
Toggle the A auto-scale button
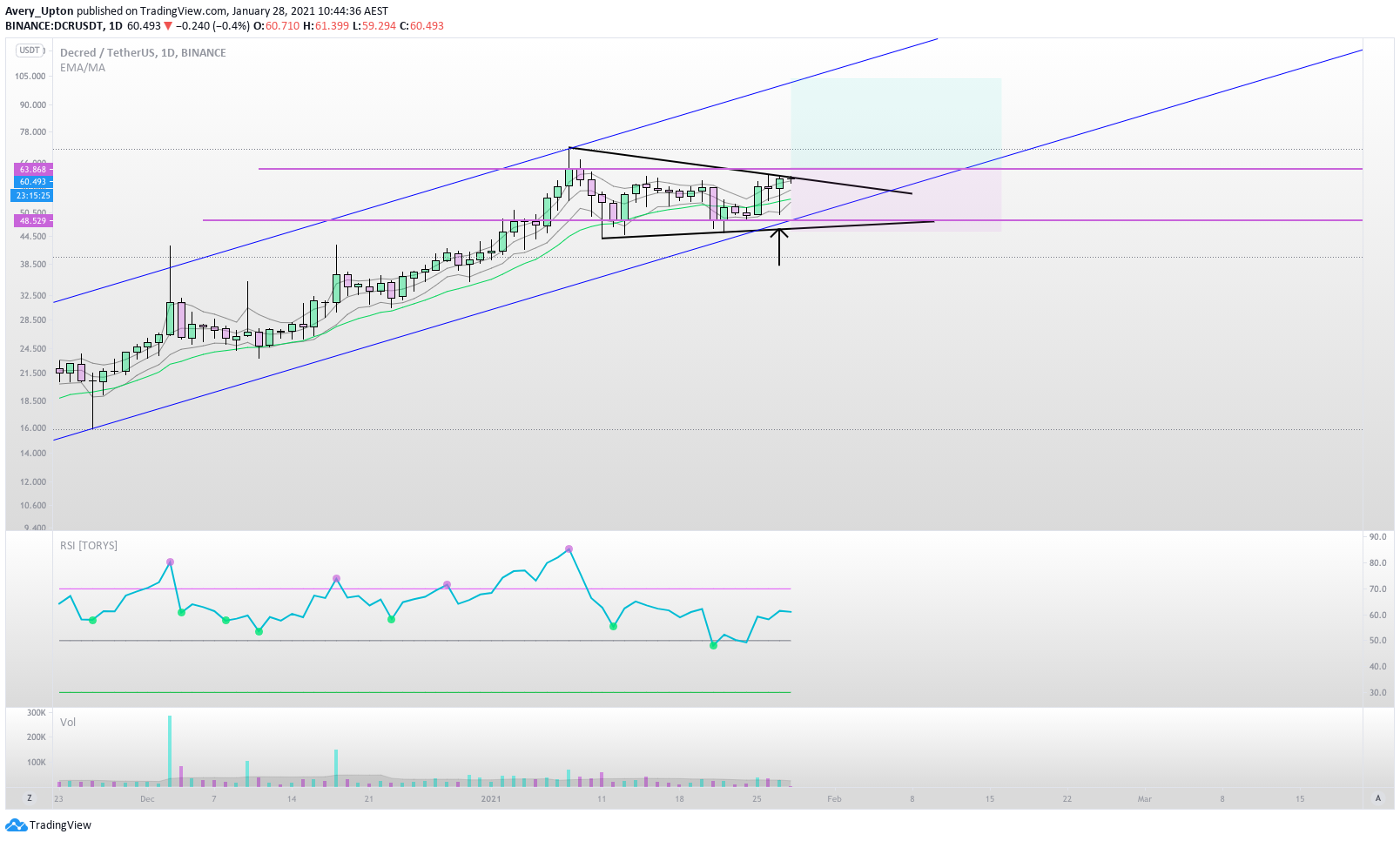1378,798
